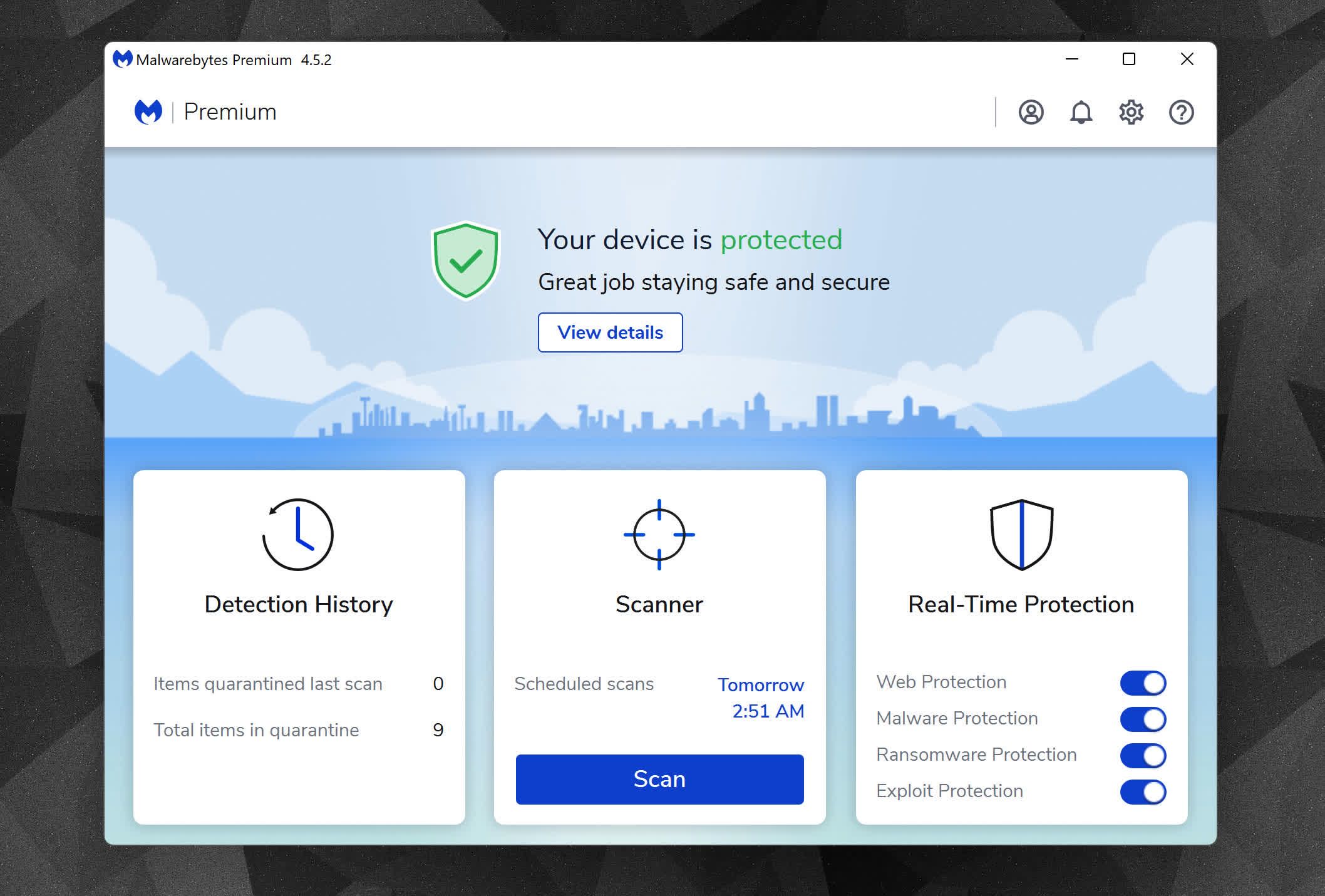Click the Malwarebytes logo next to Premium
Screen dimensions: 1325x896
(148, 112)
